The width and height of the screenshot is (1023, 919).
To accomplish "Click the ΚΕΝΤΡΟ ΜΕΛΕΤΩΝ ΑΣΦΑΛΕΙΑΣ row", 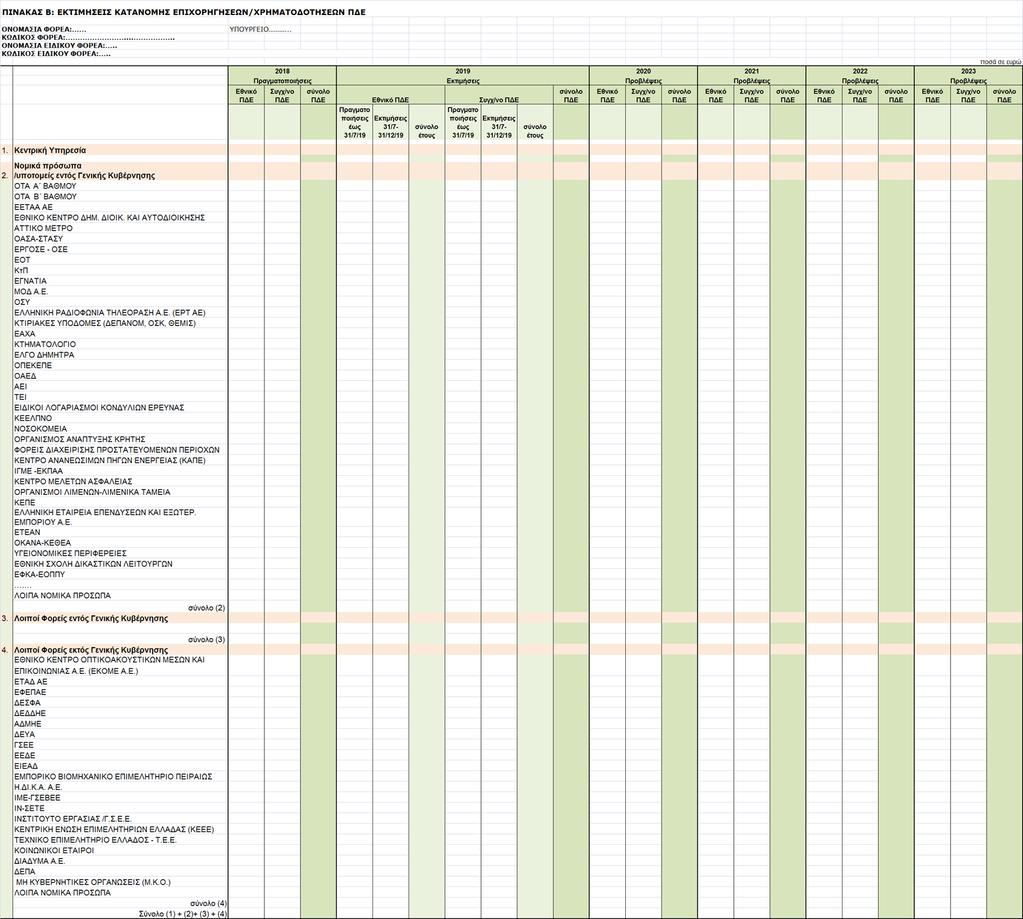I will coord(73,481).
